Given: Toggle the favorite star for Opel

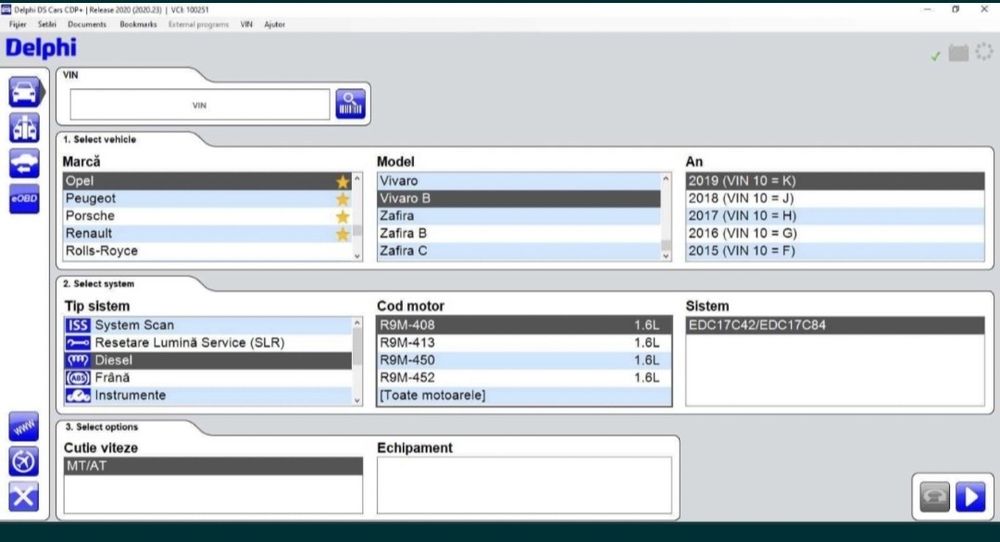Looking at the screenshot, I should click(x=342, y=182).
